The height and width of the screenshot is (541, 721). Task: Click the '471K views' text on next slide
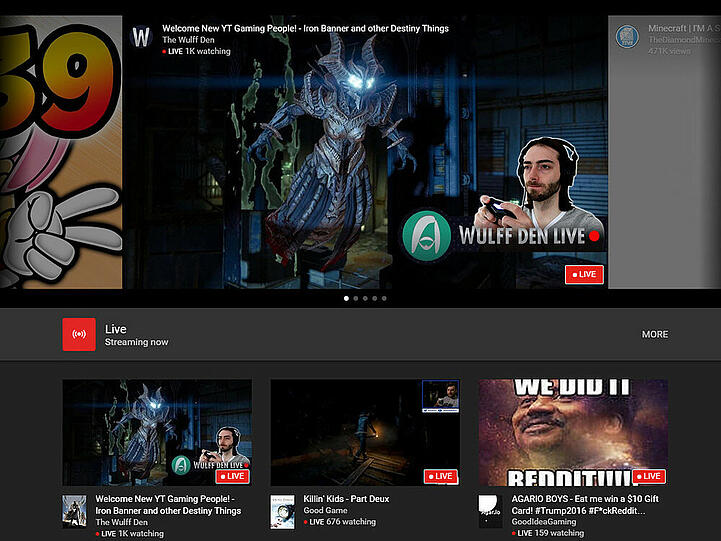pos(669,51)
